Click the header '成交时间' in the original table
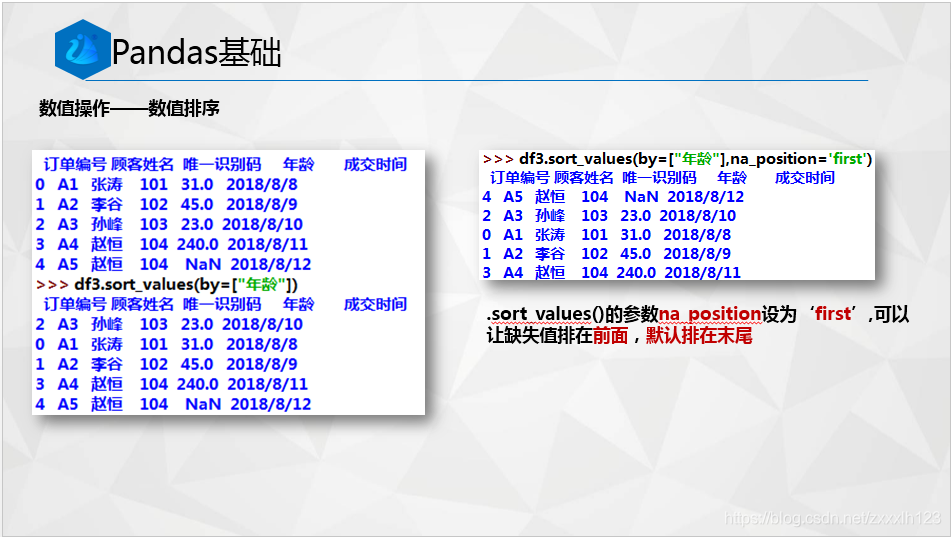 (x=375, y=164)
